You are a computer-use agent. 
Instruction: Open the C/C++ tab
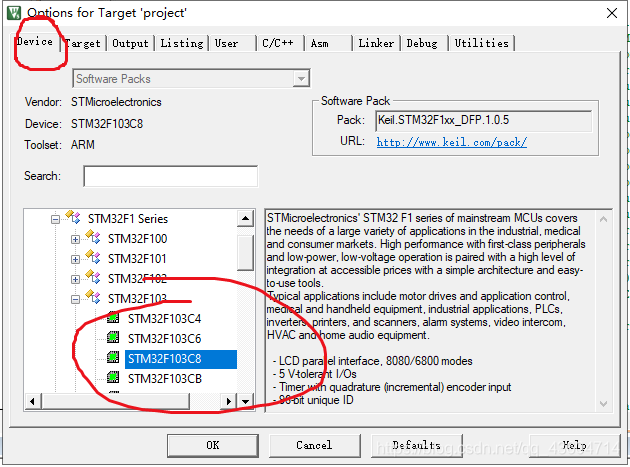(x=280, y=43)
